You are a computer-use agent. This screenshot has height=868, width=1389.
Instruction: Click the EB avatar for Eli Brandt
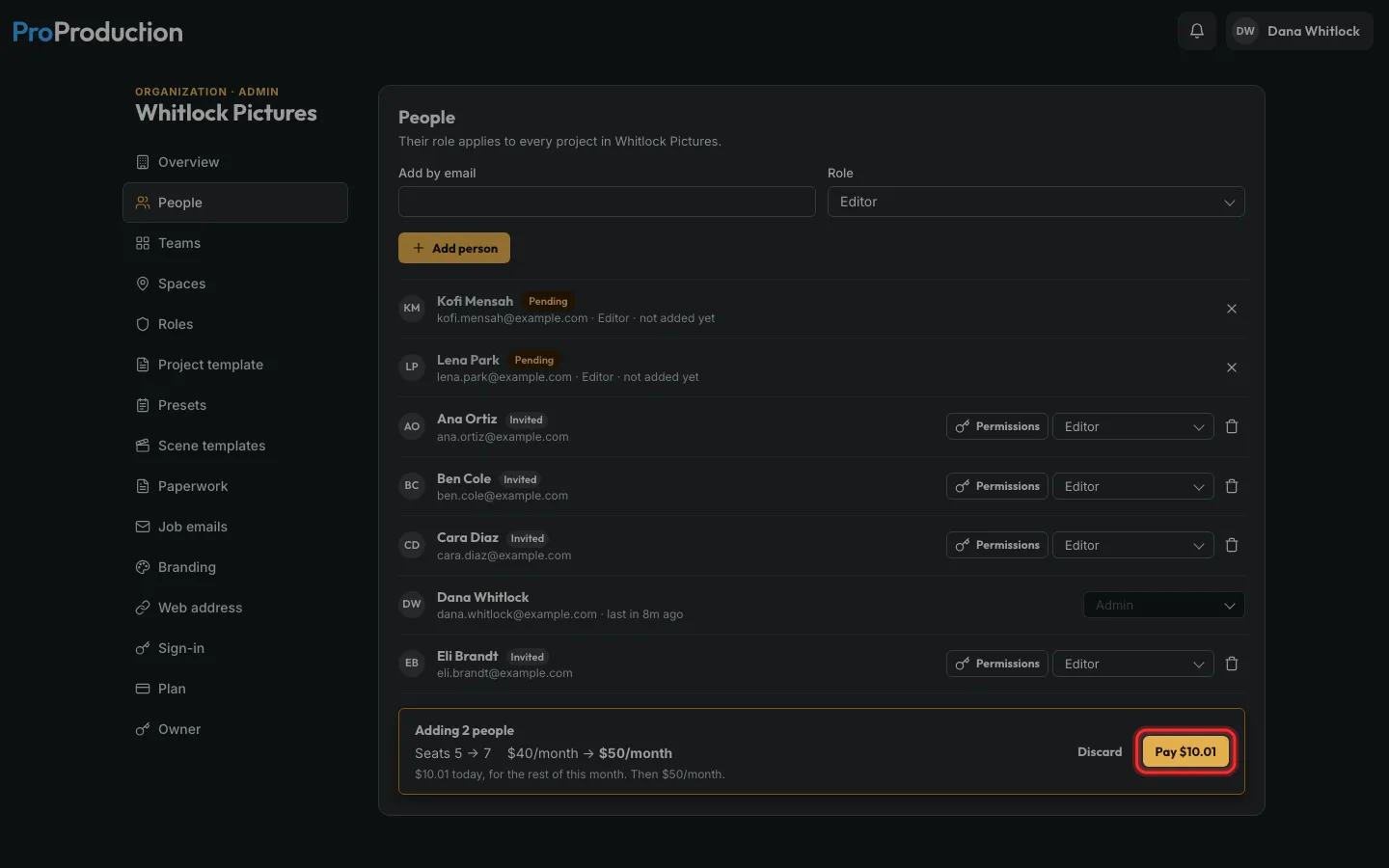pyautogui.click(x=412, y=664)
